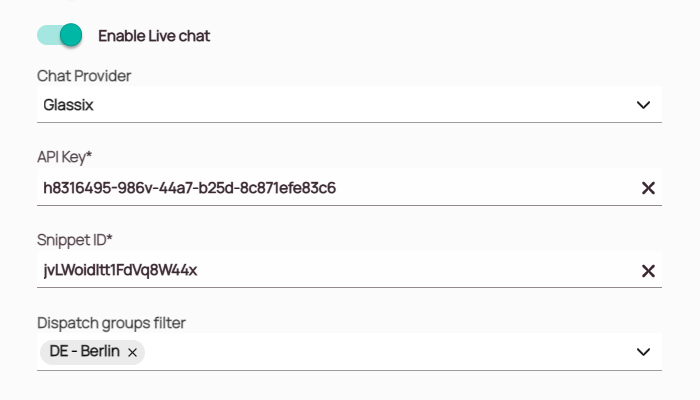This screenshot has height=400, width=700.
Task: Click the API Key* label
Action: click(x=65, y=157)
